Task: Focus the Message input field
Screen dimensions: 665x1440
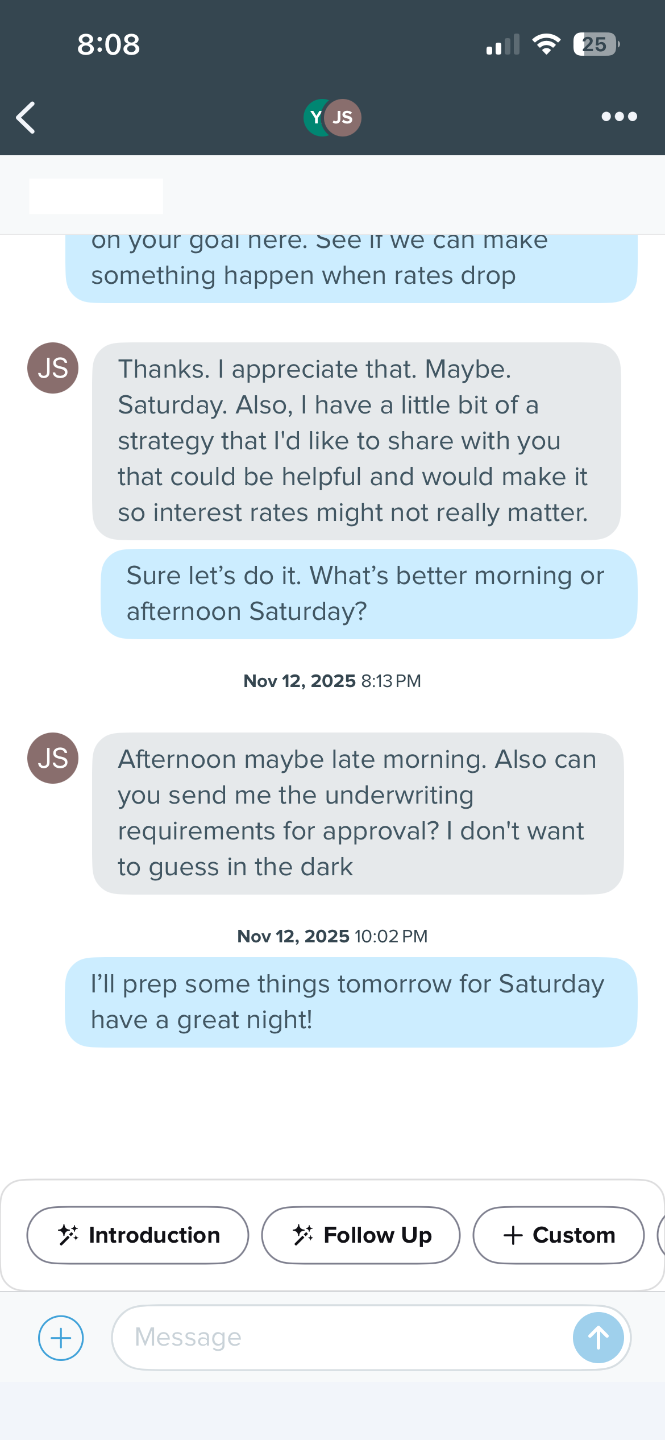Action: click(340, 1337)
